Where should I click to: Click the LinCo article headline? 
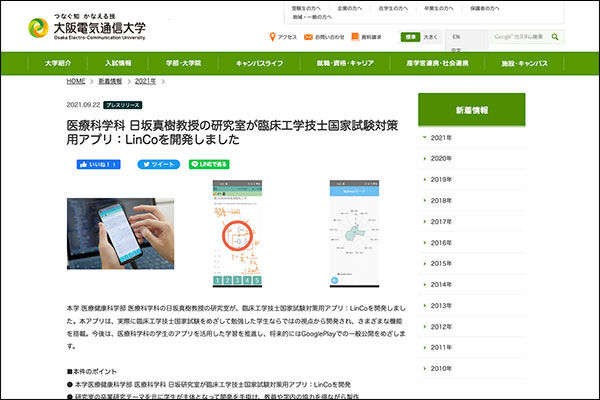click(232, 132)
